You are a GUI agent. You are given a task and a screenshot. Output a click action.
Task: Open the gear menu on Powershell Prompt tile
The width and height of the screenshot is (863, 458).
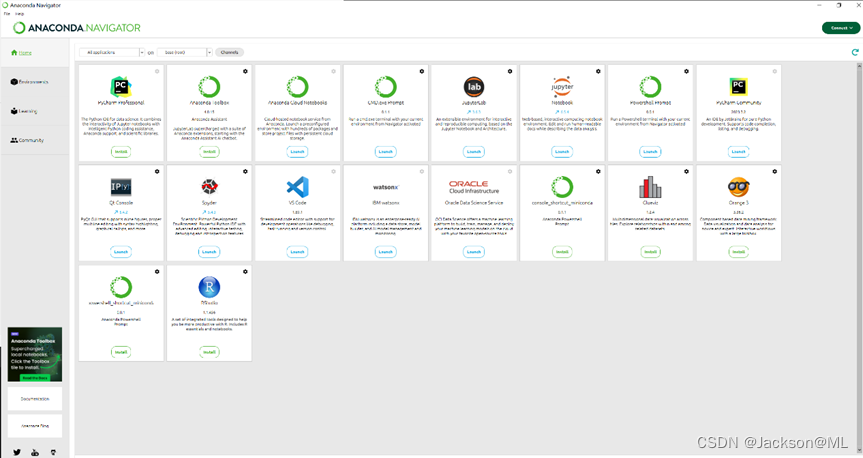click(686, 72)
